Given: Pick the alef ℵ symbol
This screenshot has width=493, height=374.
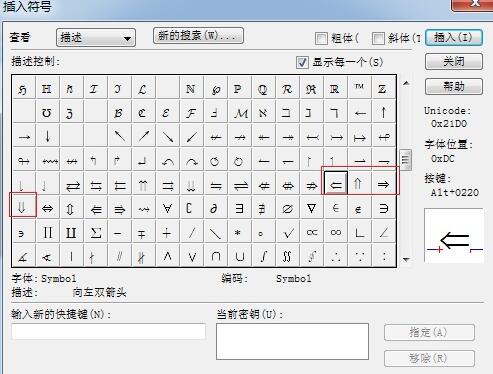Looking at the screenshot, I should tap(263, 112).
